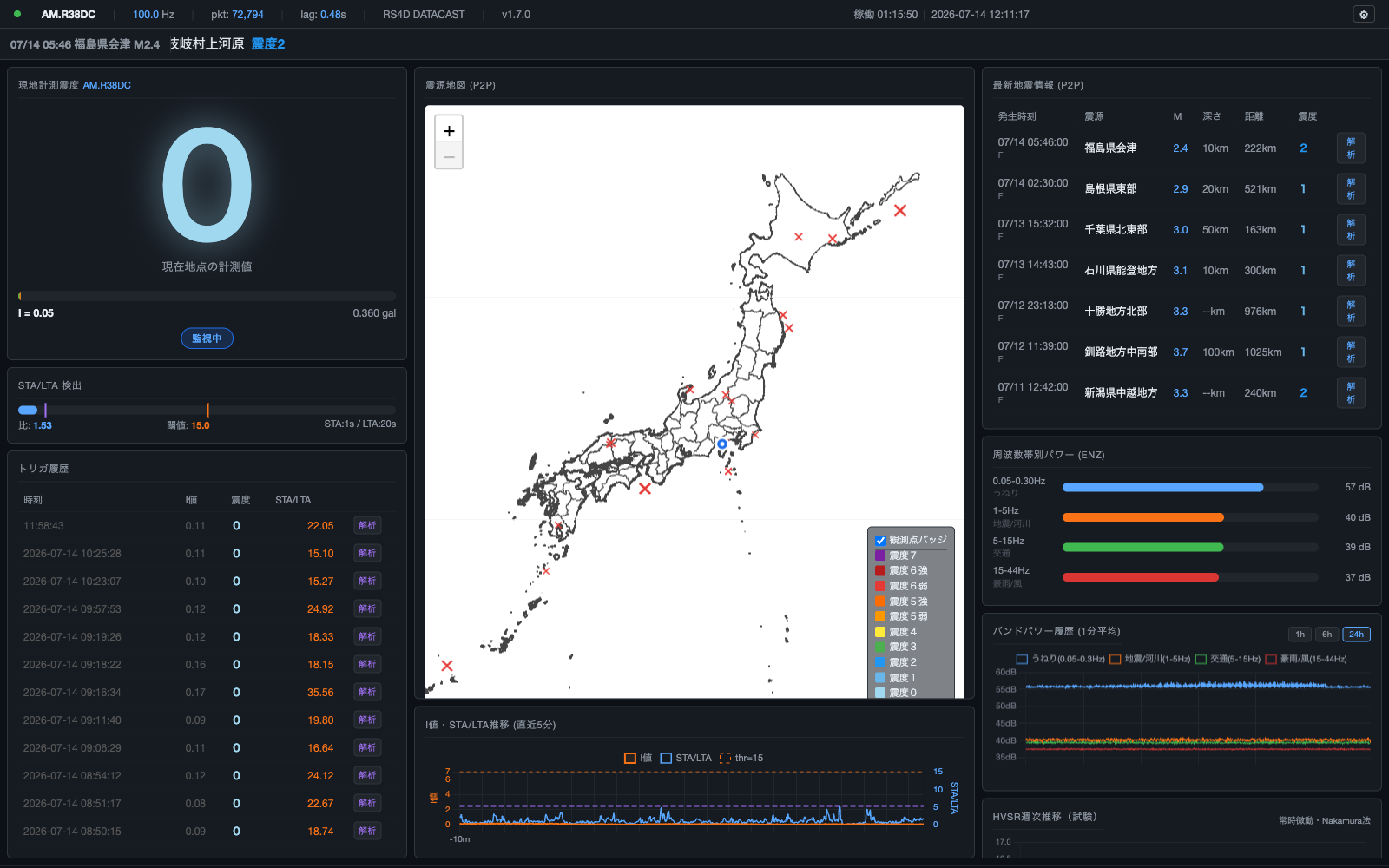The width and height of the screenshot is (1389, 868).
Task: Open 解析 for 09:57:53 trigger
Action: [367, 609]
